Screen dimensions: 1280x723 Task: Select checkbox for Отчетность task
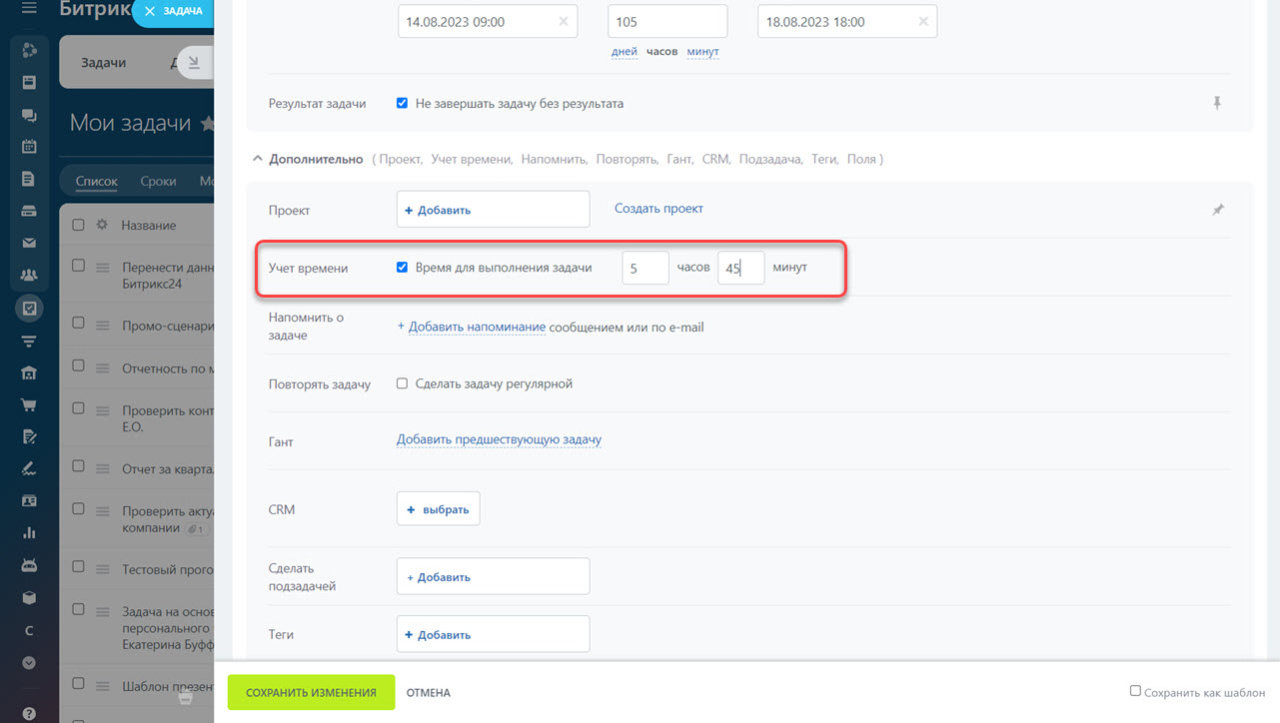[79, 368]
